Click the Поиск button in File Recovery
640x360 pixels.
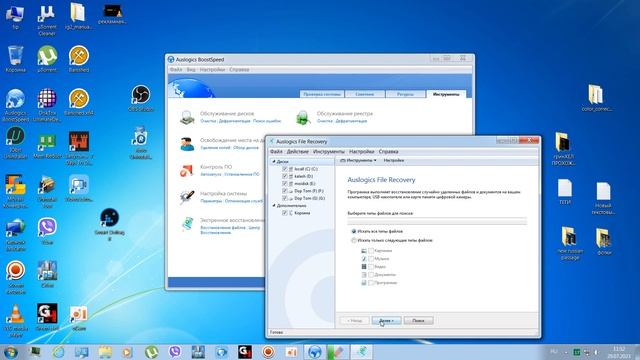click(x=418, y=321)
